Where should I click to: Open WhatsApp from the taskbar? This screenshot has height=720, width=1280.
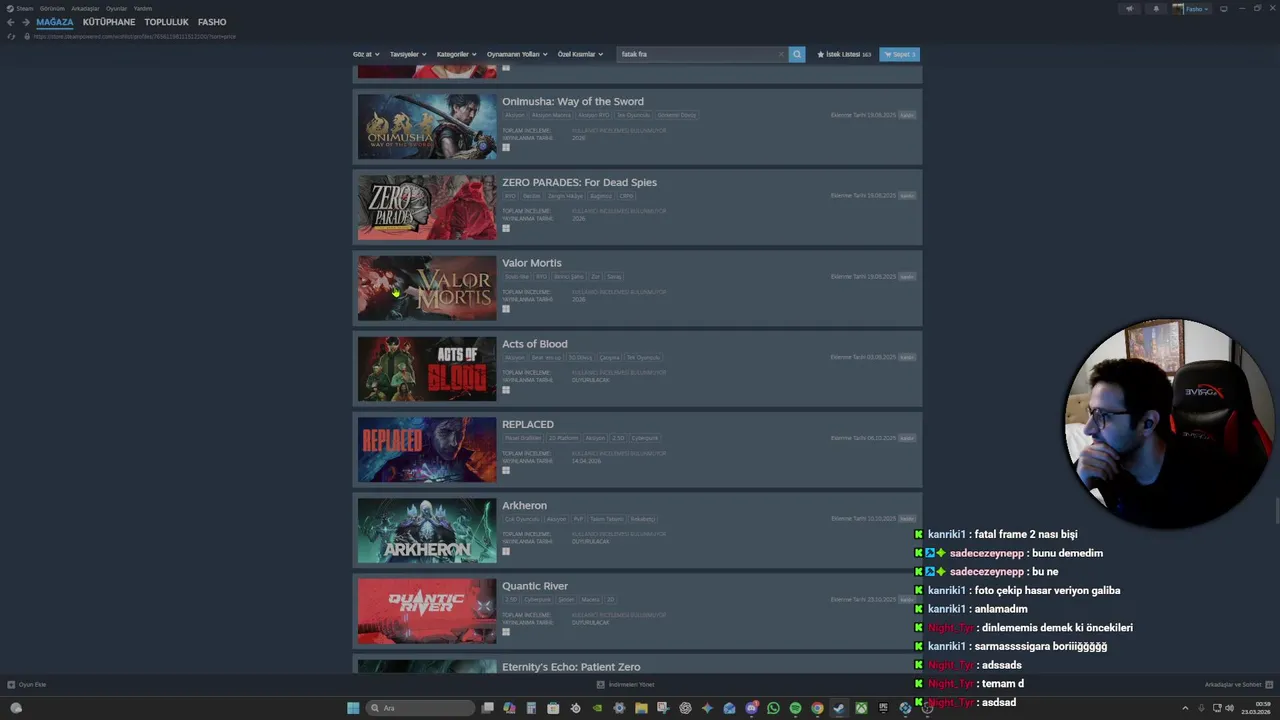click(773, 708)
